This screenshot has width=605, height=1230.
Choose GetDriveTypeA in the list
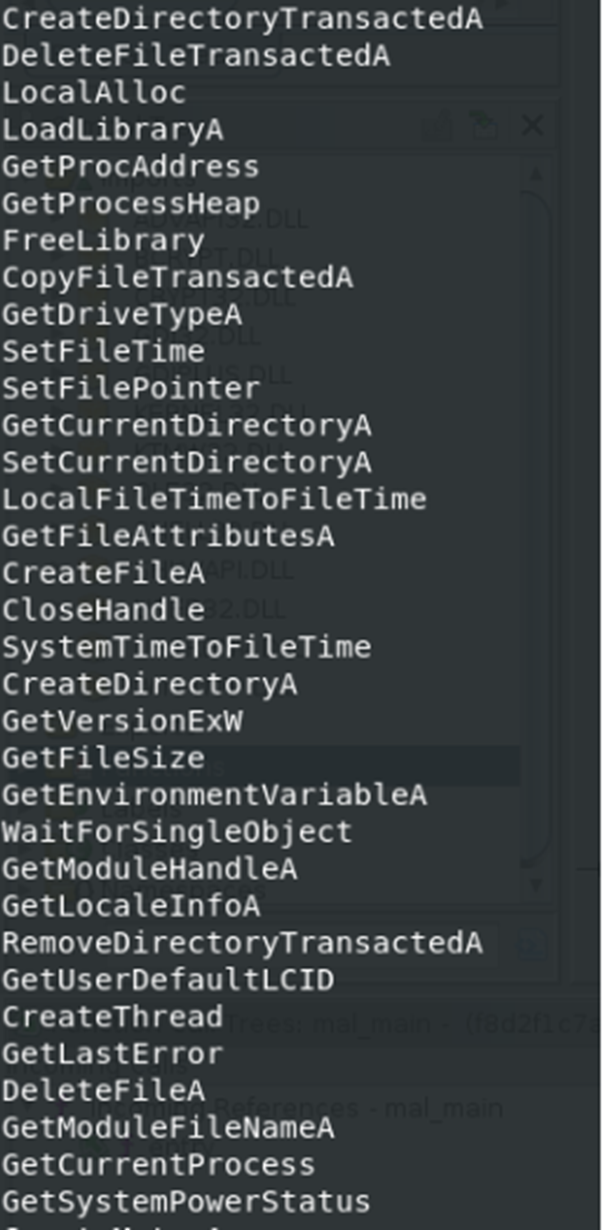click(122, 315)
